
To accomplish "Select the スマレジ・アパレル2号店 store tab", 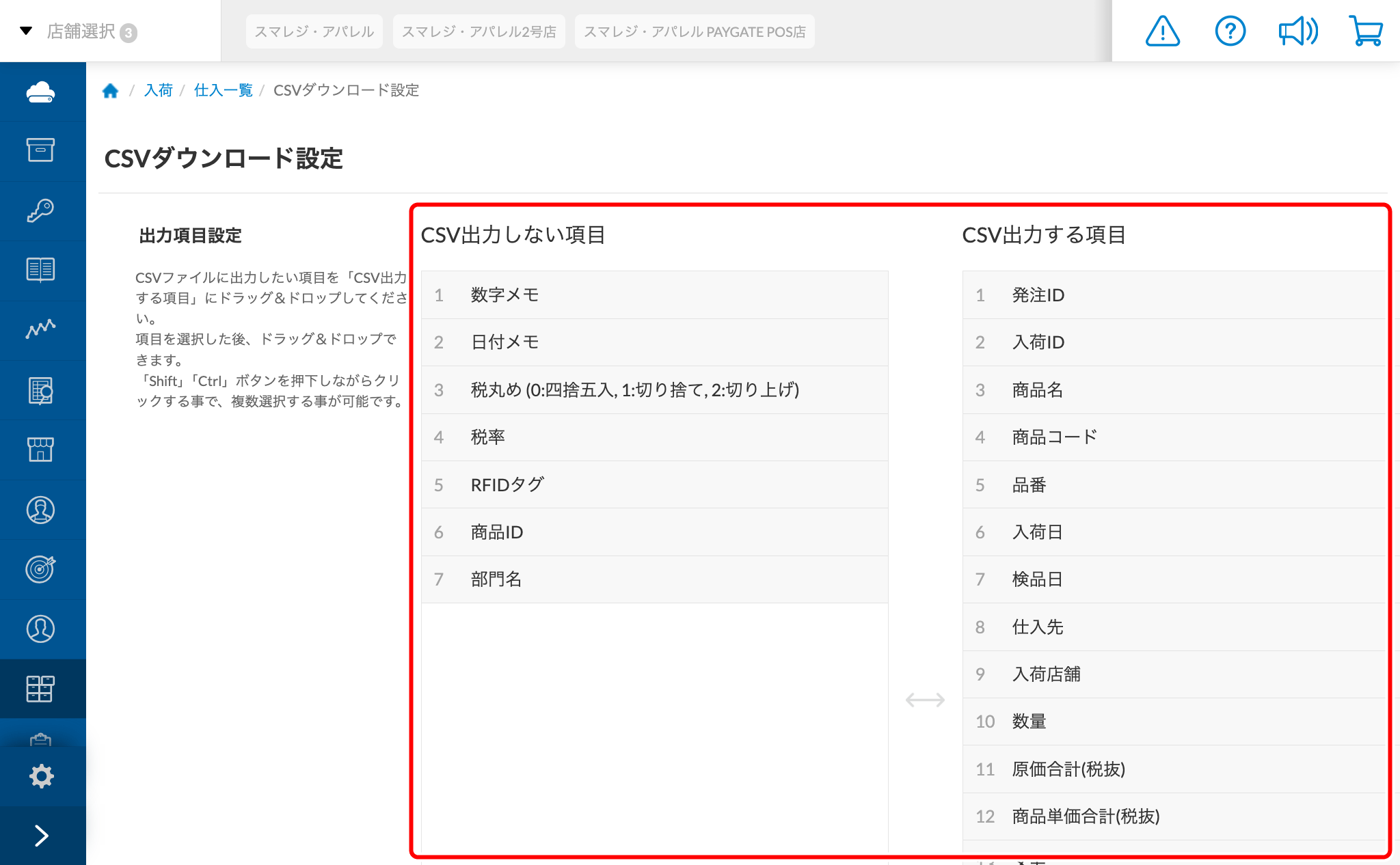I will pos(479,31).
